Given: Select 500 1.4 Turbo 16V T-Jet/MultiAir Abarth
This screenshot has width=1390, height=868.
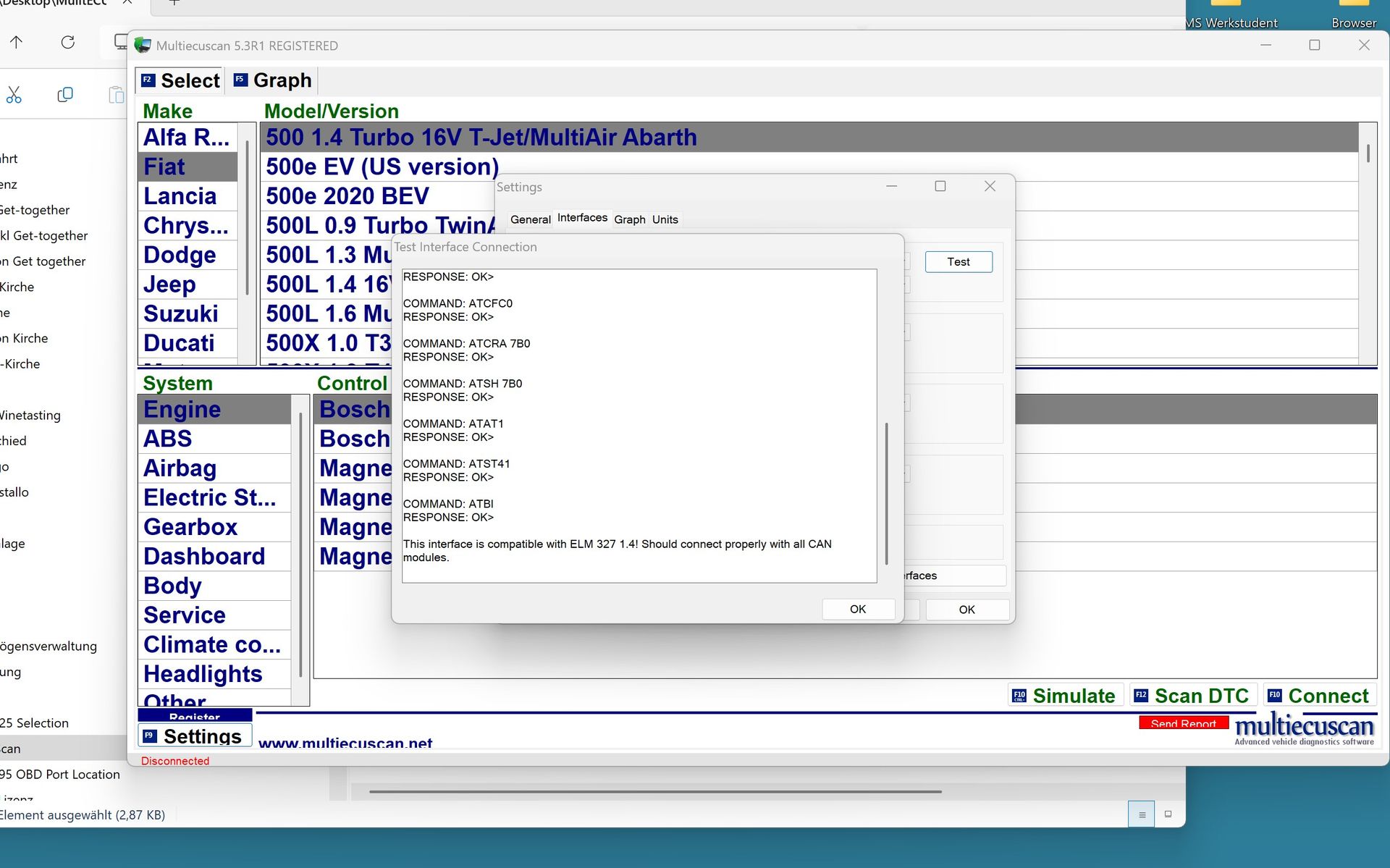Looking at the screenshot, I should tap(809, 137).
